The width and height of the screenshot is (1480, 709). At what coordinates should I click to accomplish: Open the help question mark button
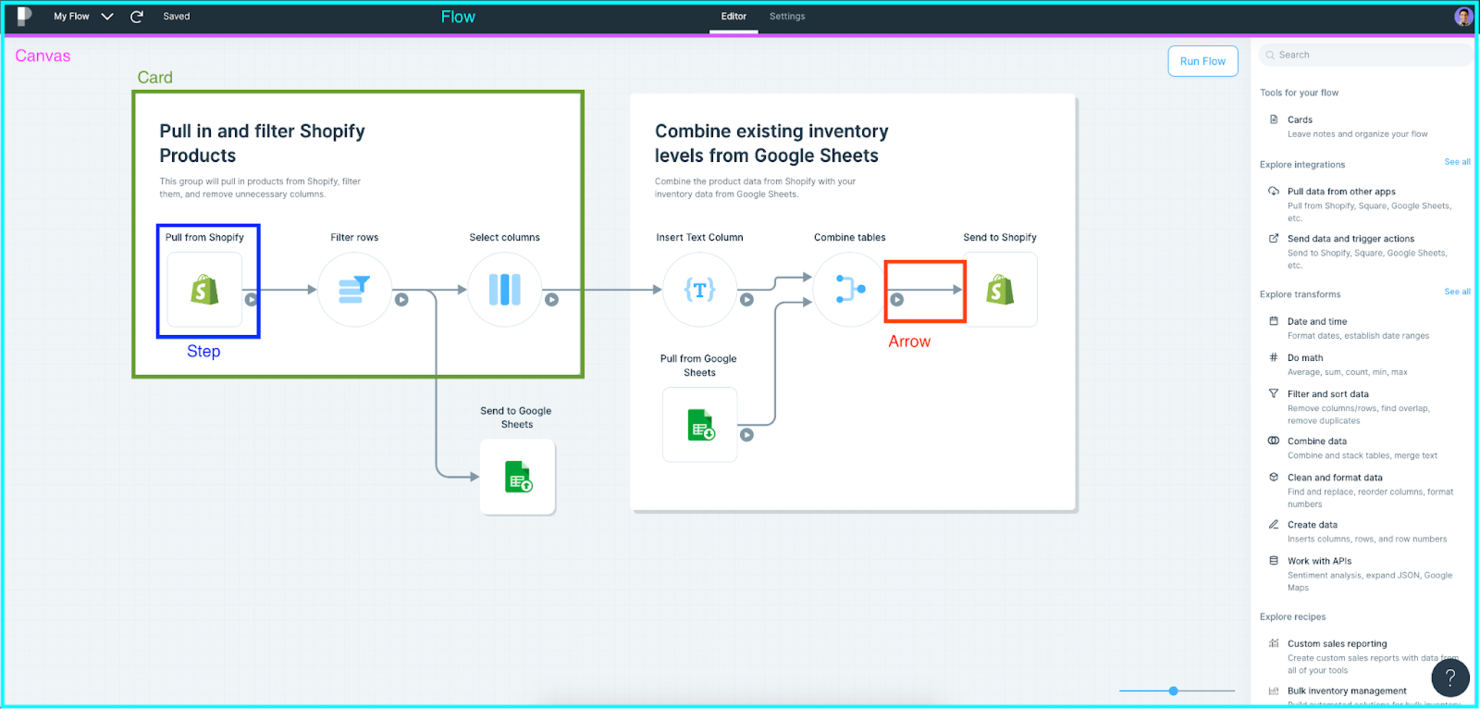pos(1450,678)
